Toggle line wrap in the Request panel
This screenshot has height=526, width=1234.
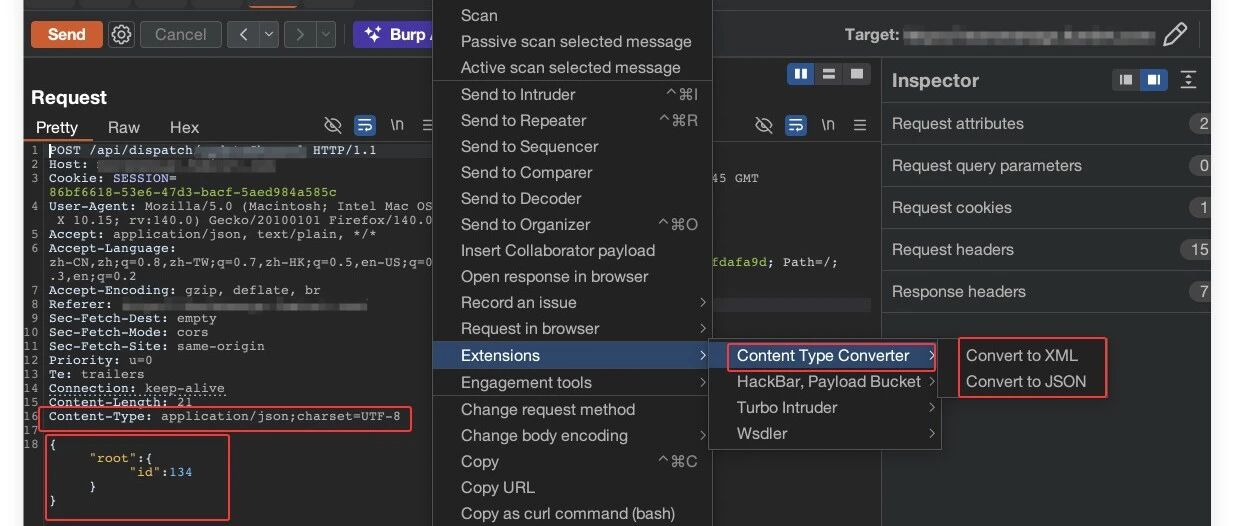pos(365,125)
